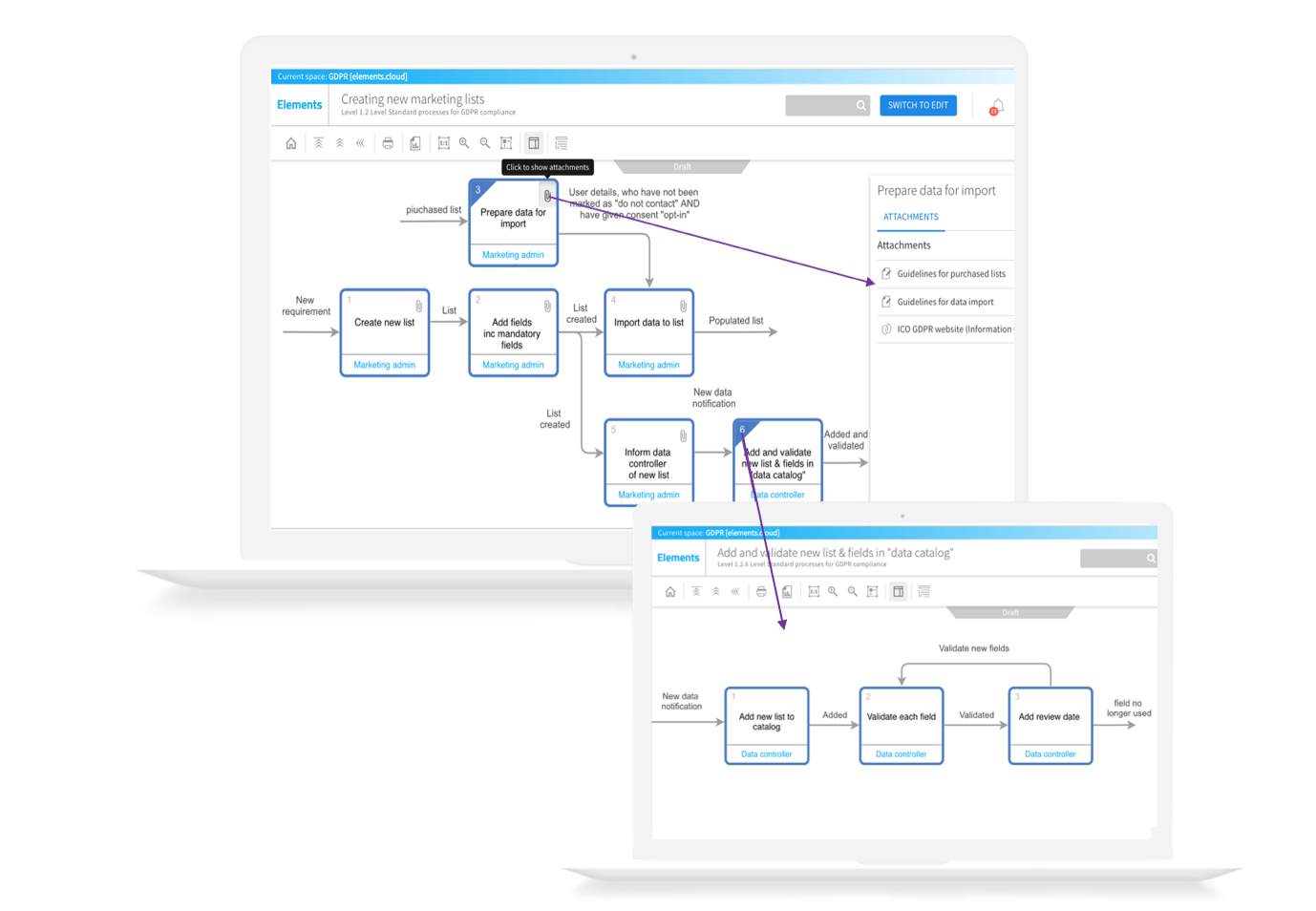
Task: Expand drill-down corner on Add and validate box
Action: coord(743,429)
